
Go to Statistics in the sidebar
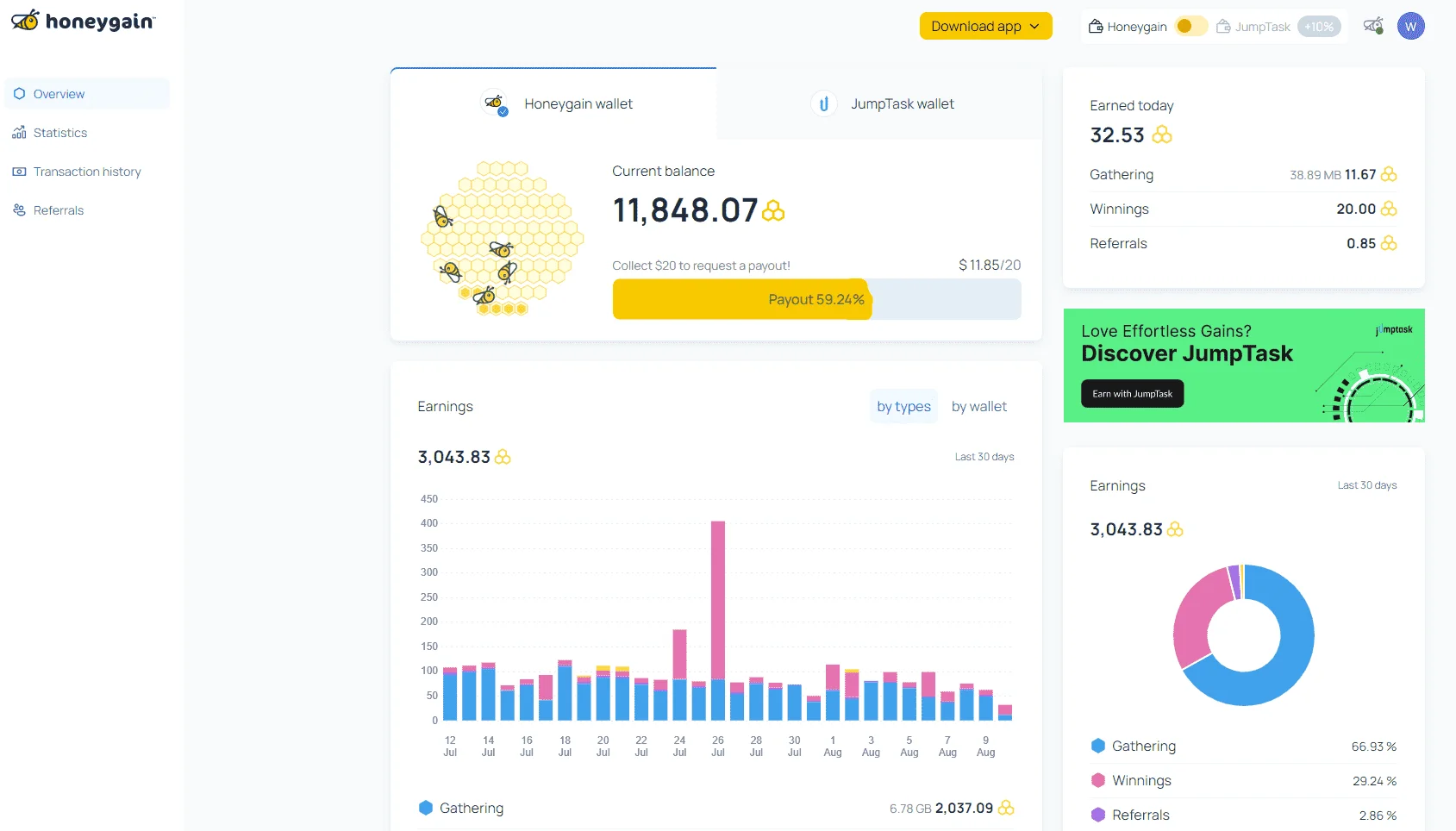pos(87,133)
